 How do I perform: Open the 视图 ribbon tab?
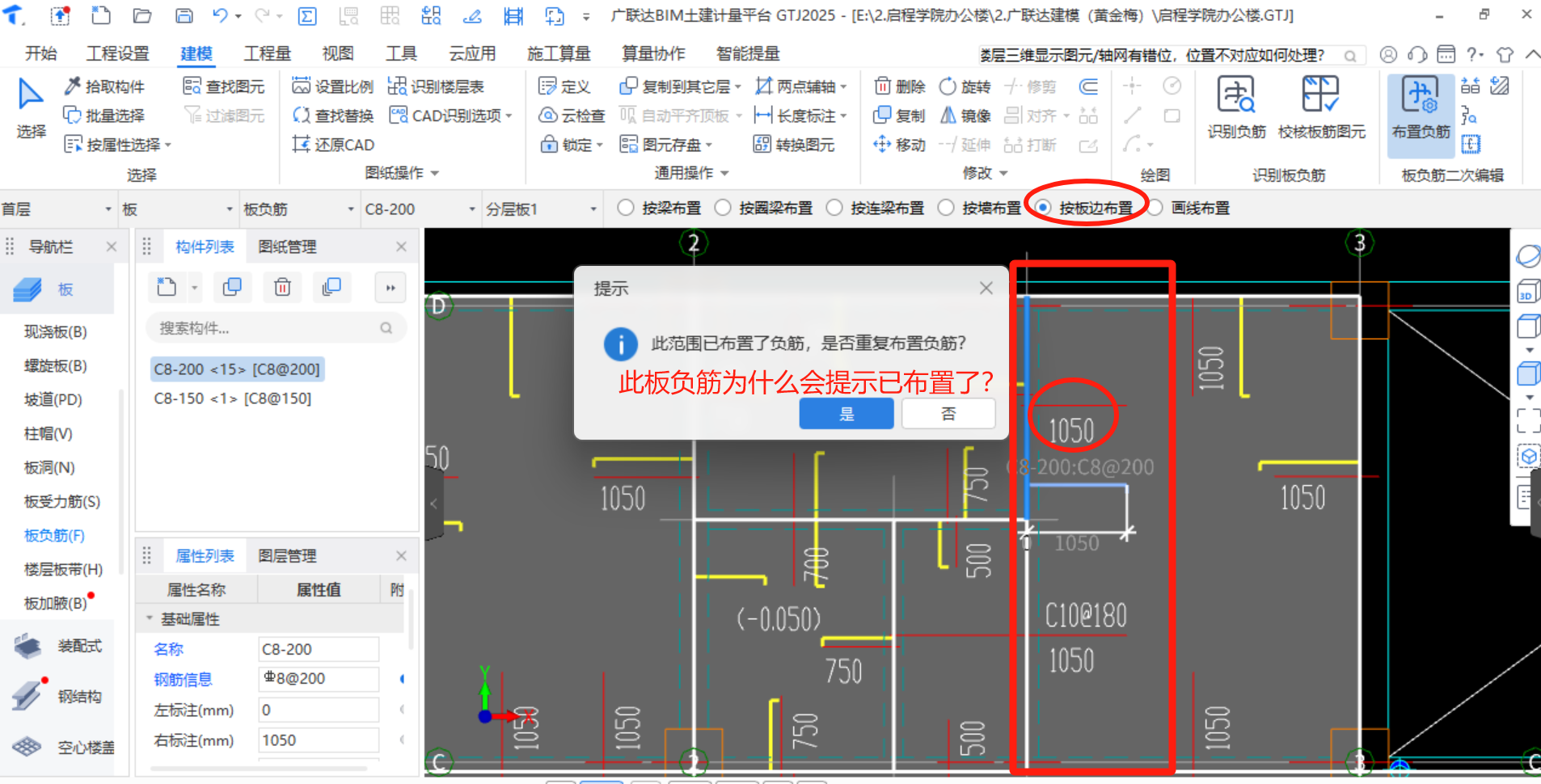coord(338,53)
